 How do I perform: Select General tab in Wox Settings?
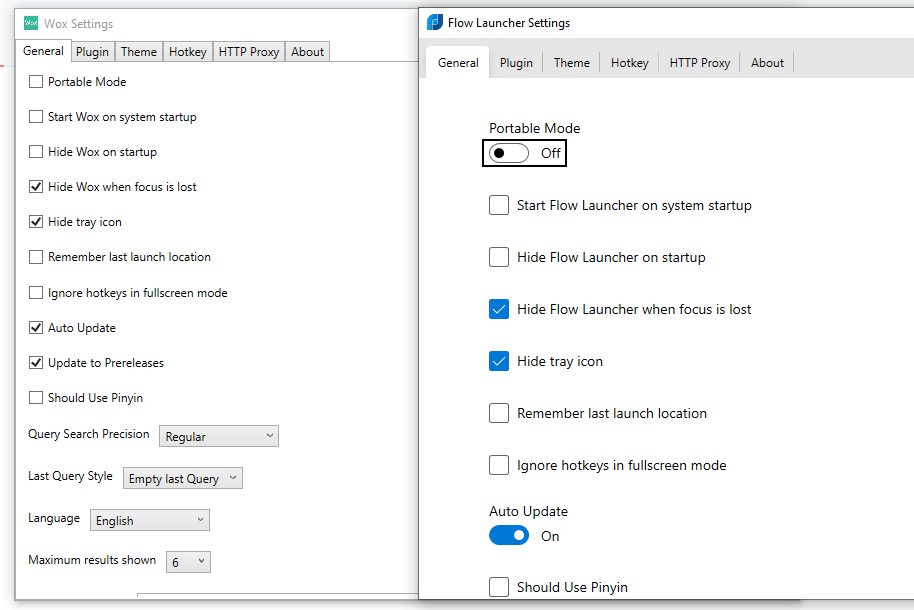pos(43,51)
